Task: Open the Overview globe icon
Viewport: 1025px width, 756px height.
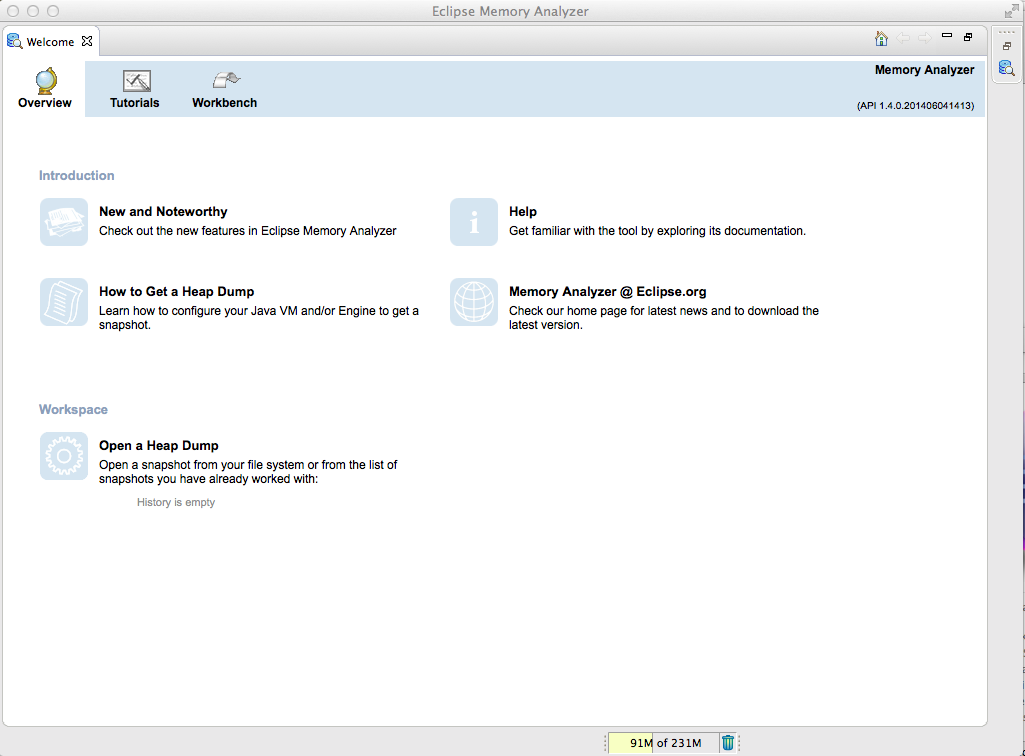Action: pos(46,80)
